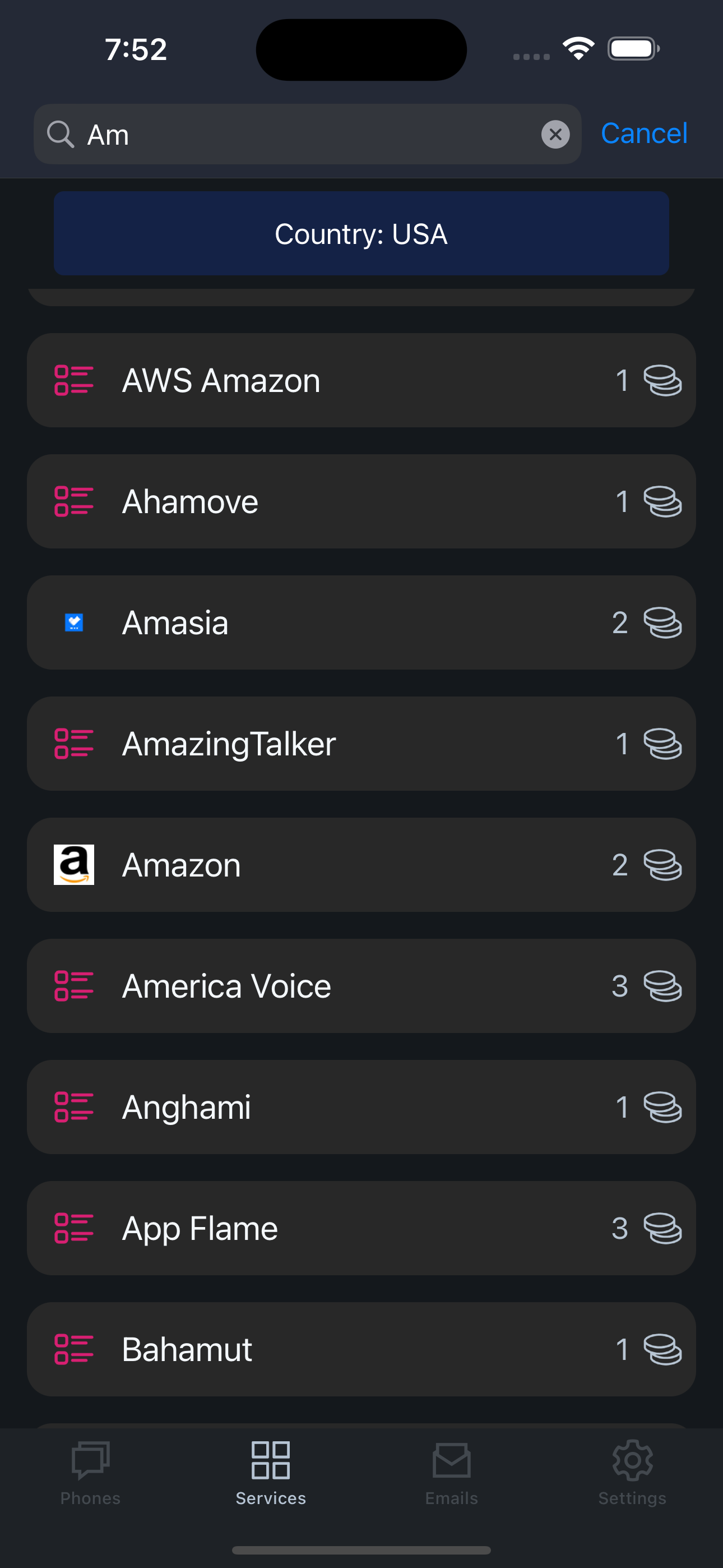723x1568 pixels.
Task: Click the Amasia blue app icon
Action: 73,622
